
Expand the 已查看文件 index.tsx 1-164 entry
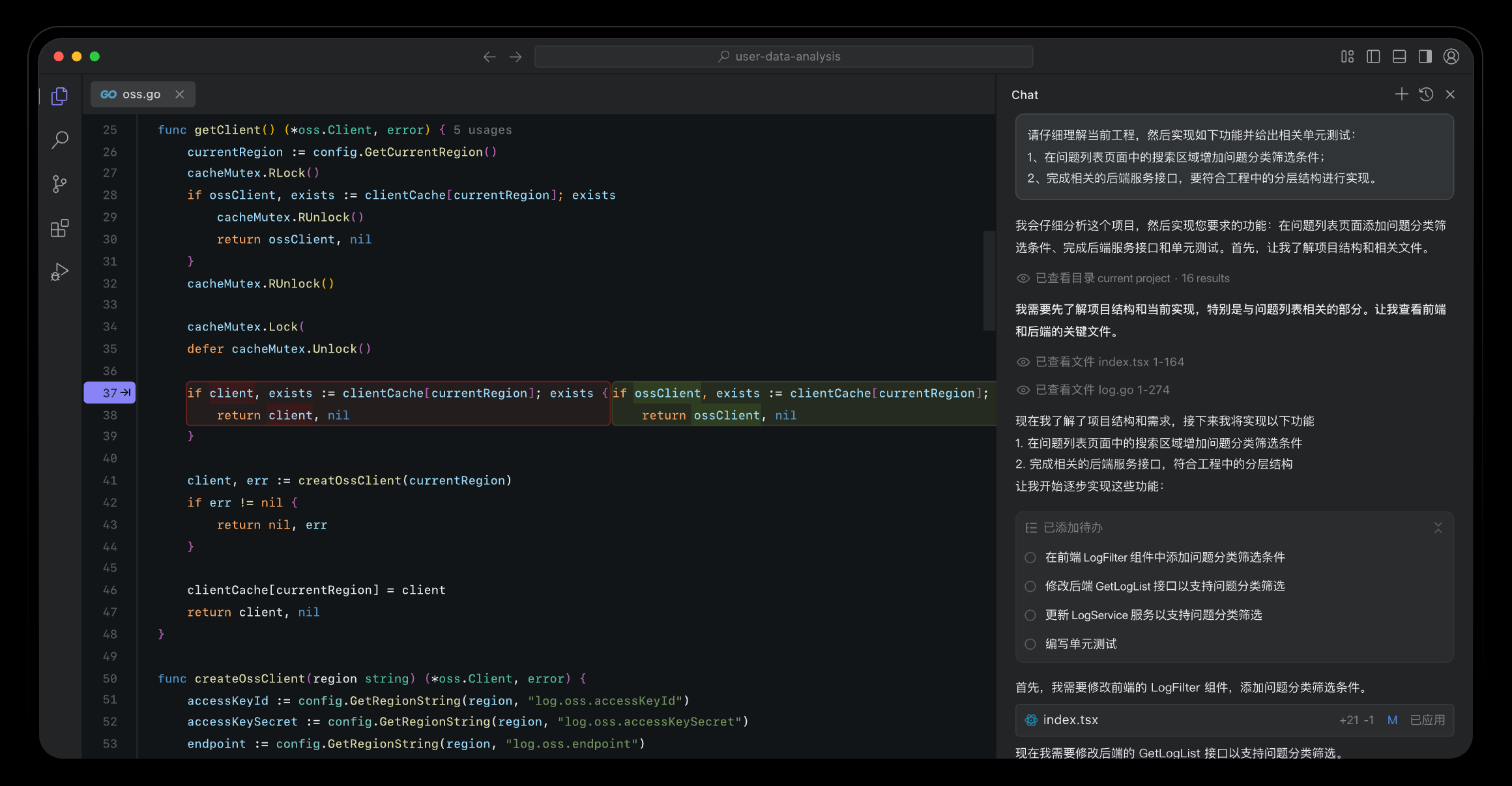click(1109, 362)
